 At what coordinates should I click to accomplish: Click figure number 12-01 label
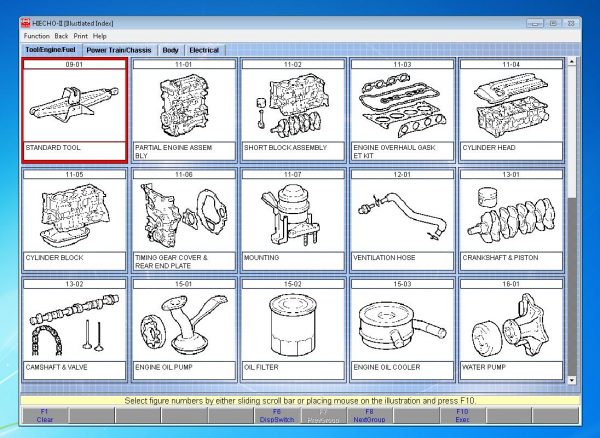point(402,174)
